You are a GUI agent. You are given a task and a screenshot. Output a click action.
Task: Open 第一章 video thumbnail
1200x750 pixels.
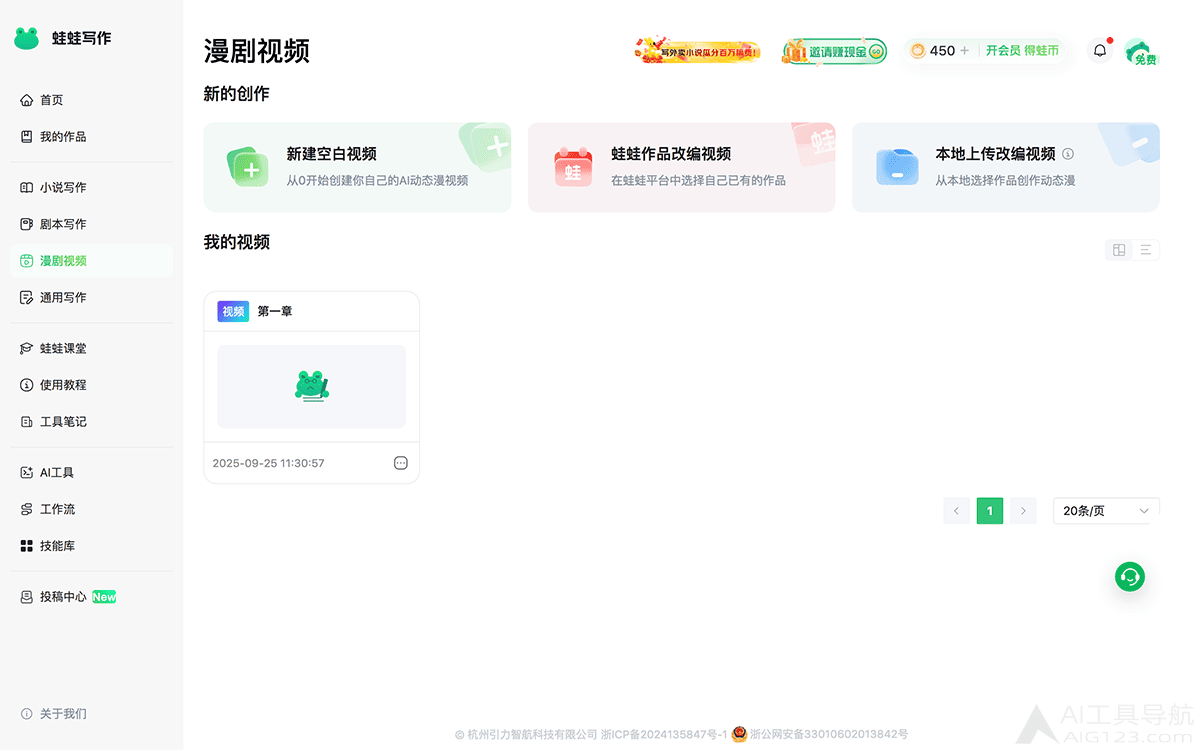point(311,387)
